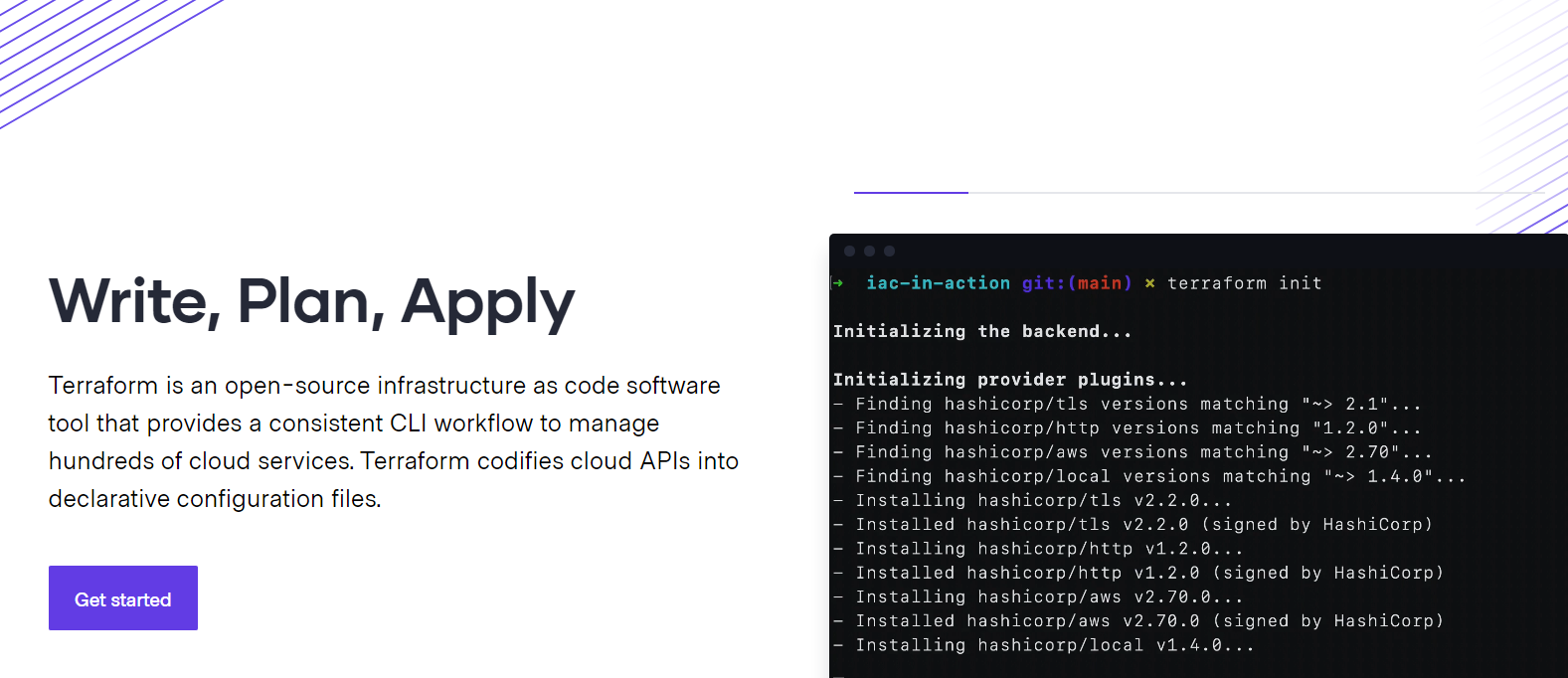Click the iac-in-action directory name in prompt
The width and height of the screenshot is (1568, 678).
(x=938, y=283)
